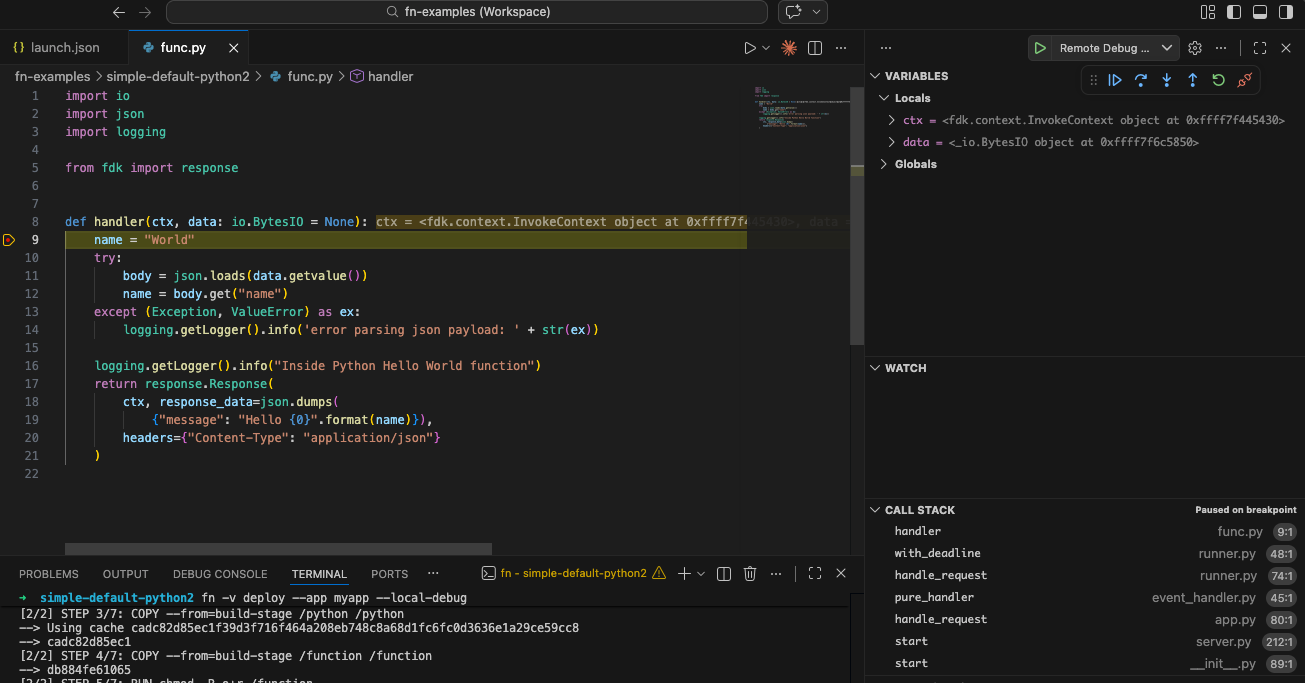Viewport: 1305px width, 683px height.
Task: Click the Step Into debug icon
Action: click(x=1167, y=80)
